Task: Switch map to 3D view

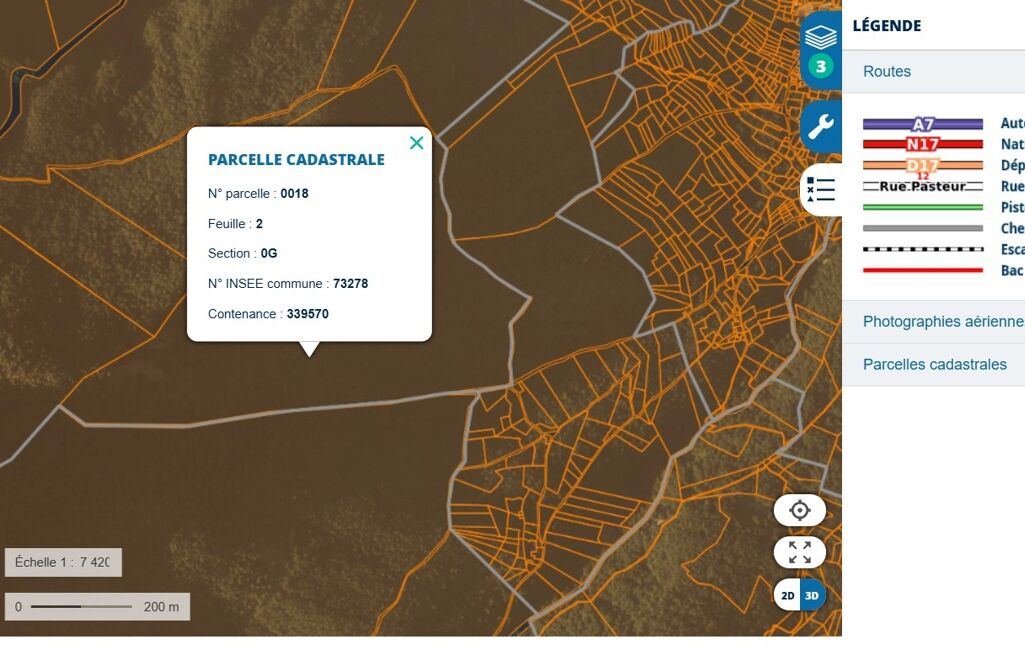Action: 812,595
